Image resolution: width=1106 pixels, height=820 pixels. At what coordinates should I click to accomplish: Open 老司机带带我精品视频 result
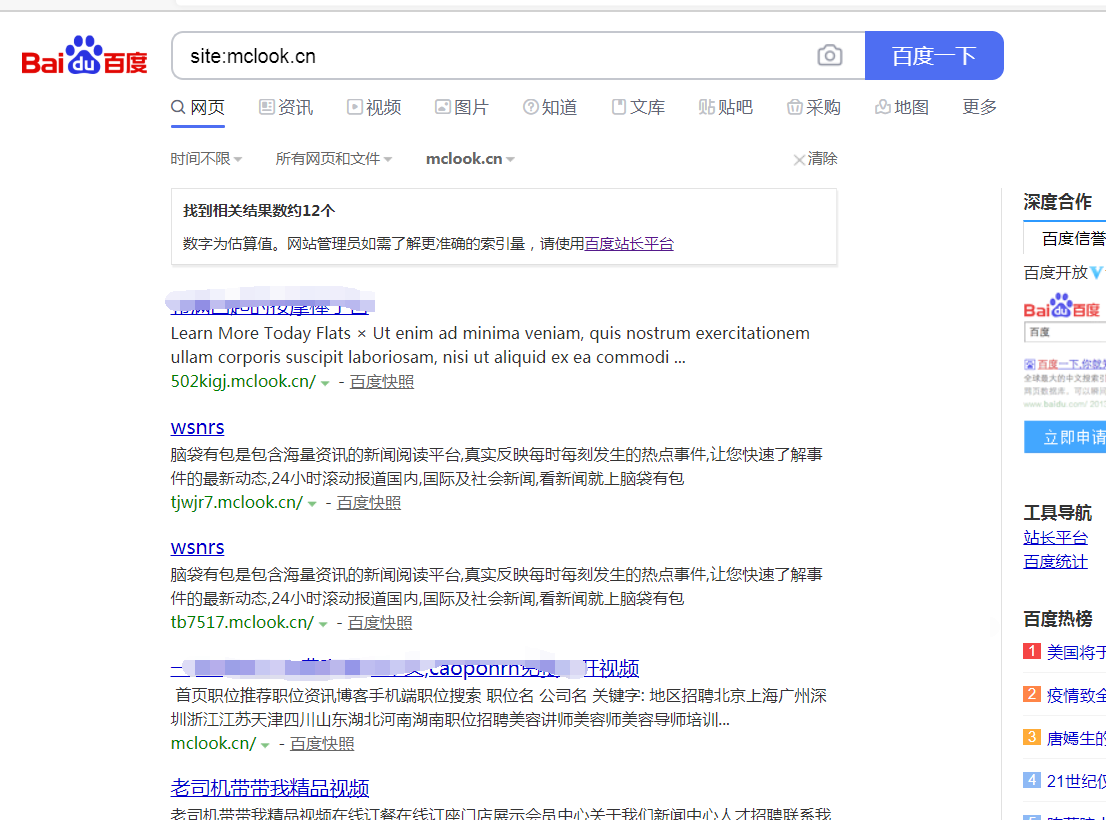pos(270,788)
